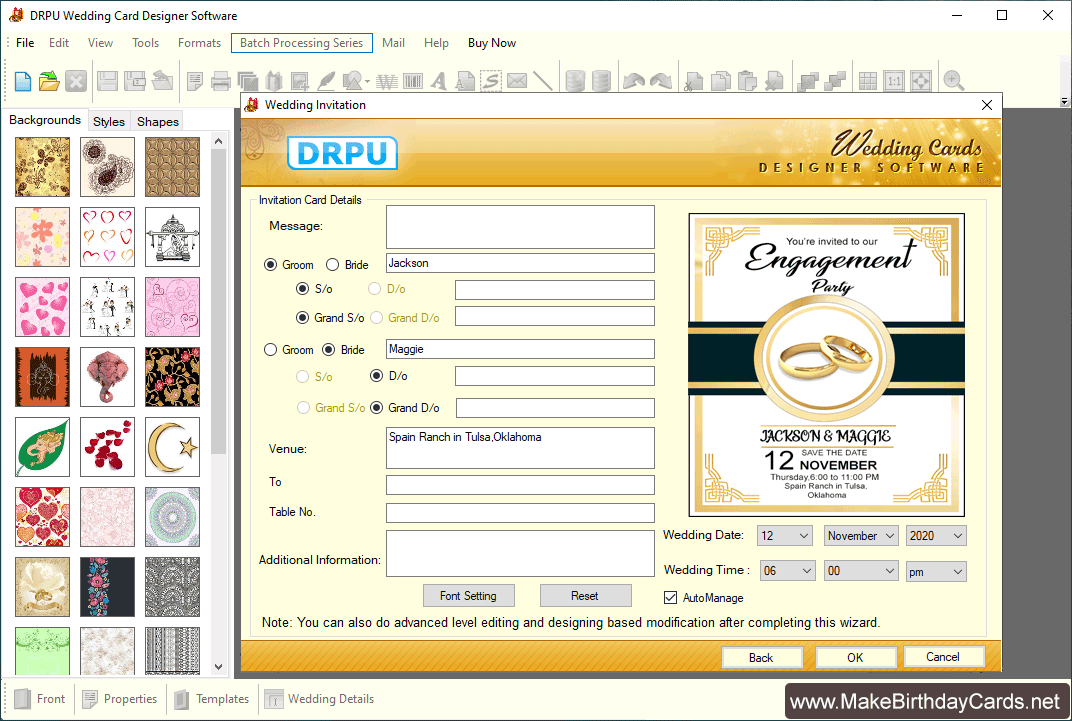1072x721 pixels.
Task: Click the Reset button
Action: pyautogui.click(x=585, y=596)
